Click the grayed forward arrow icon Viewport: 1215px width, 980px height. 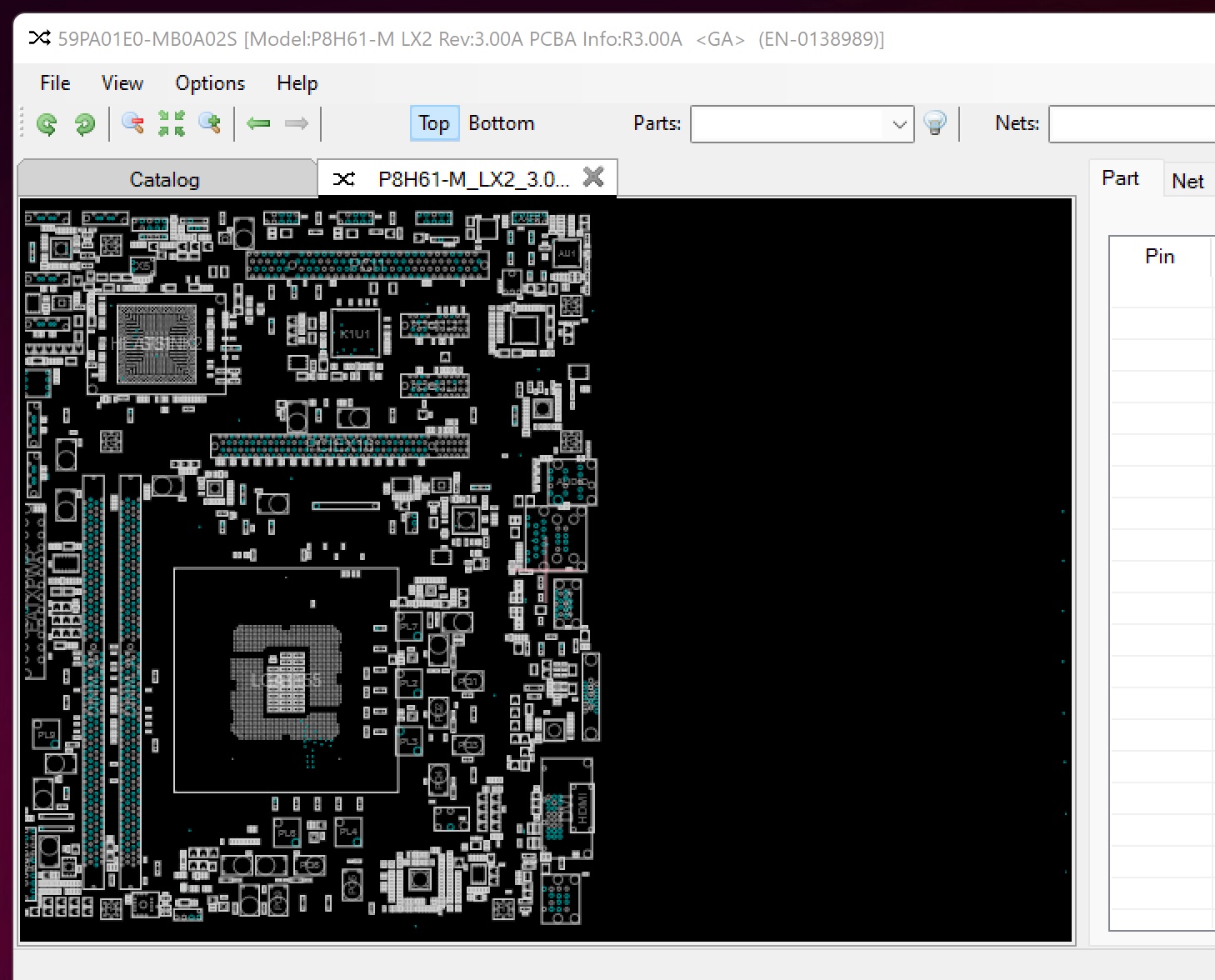[x=296, y=124]
